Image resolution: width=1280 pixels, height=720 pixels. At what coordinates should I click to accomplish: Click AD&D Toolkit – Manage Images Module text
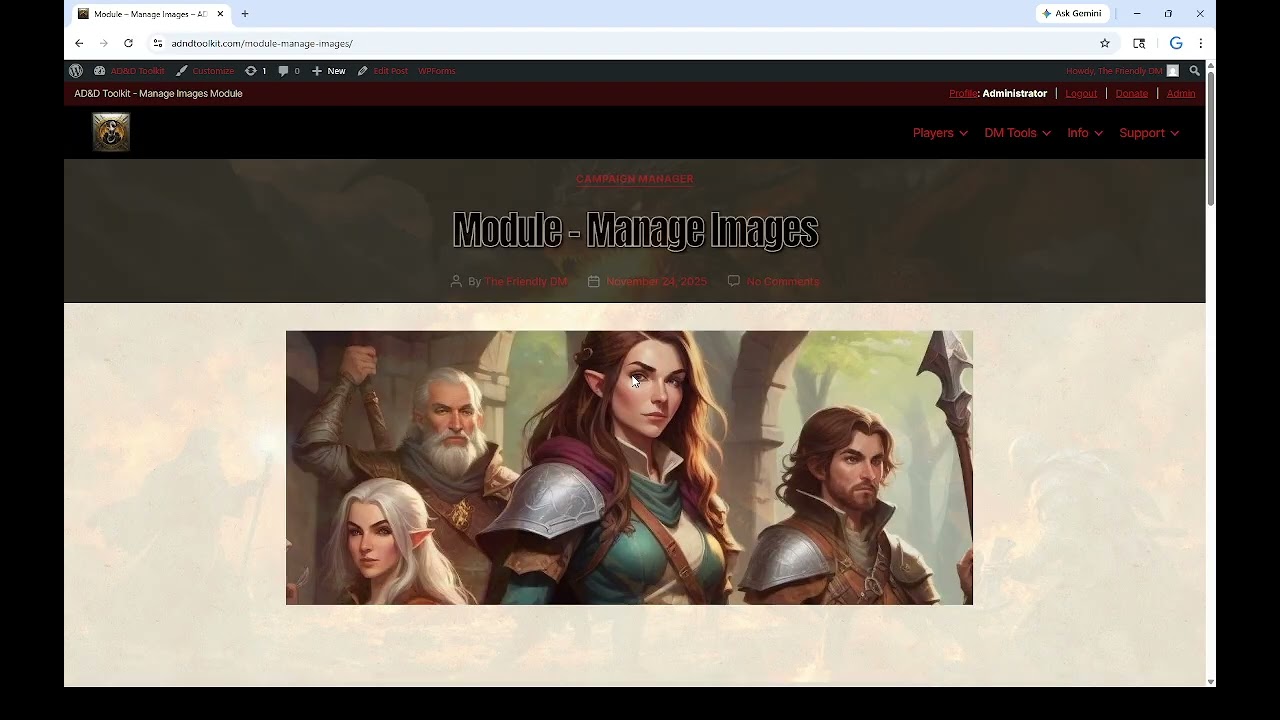(158, 93)
